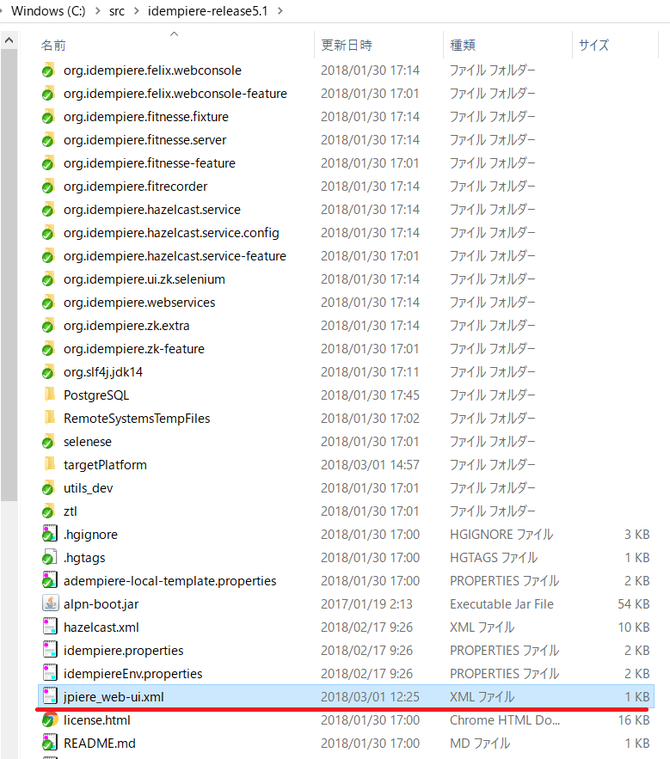The image size is (670, 759).
Task: Click the org.idempiere.ui.zk.selenium folder icon
Action: (48, 279)
